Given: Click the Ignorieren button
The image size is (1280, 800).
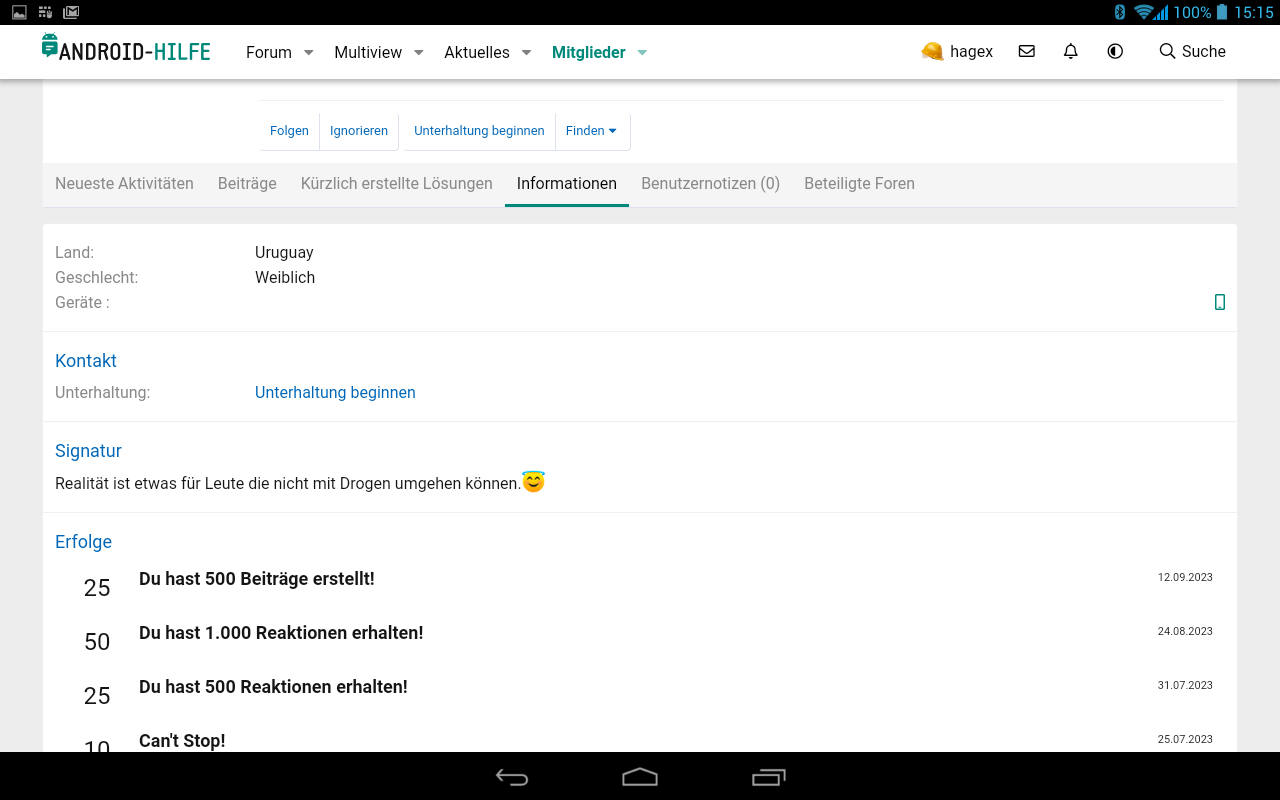Looking at the screenshot, I should tap(359, 131).
